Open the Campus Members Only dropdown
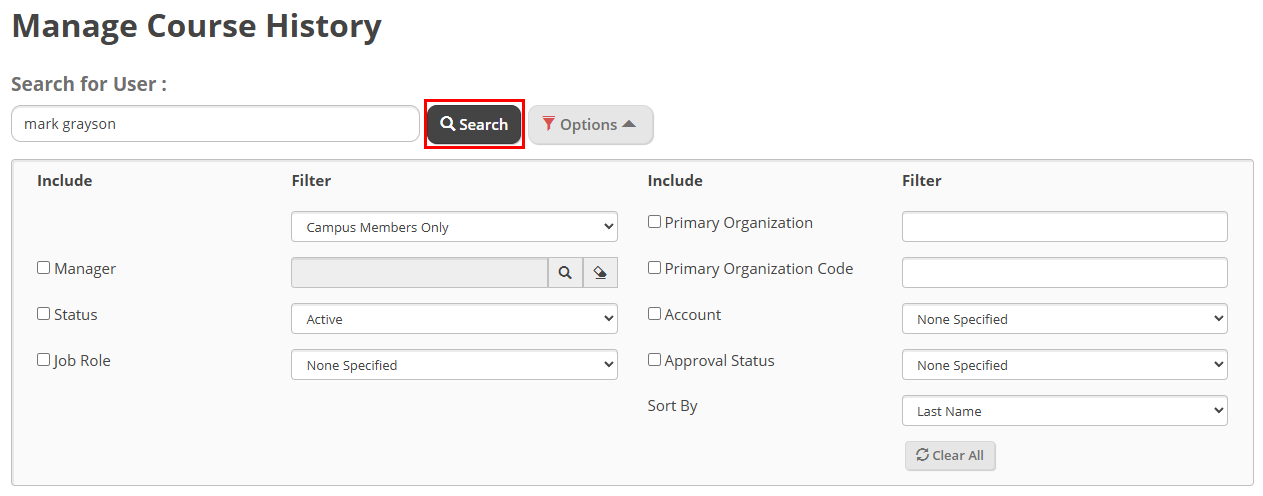1263x496 pixels. coord(454,227)
